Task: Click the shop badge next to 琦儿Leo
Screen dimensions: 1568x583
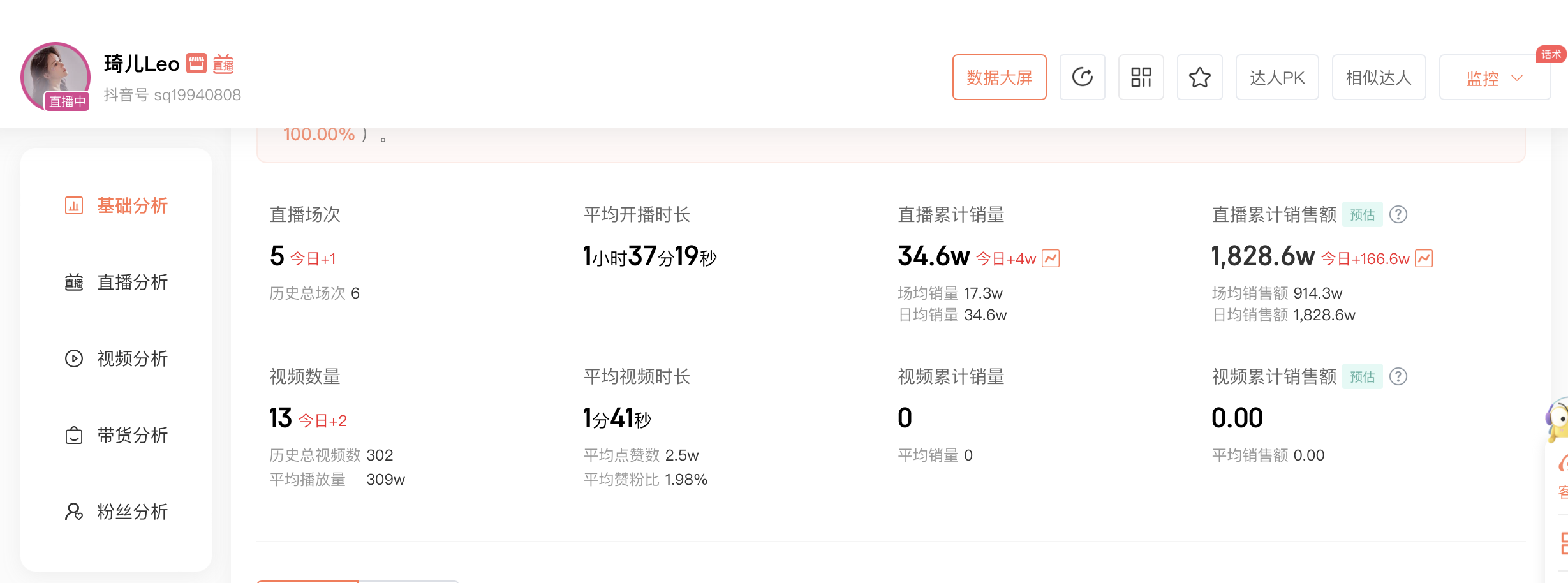Action: (196, 63)
